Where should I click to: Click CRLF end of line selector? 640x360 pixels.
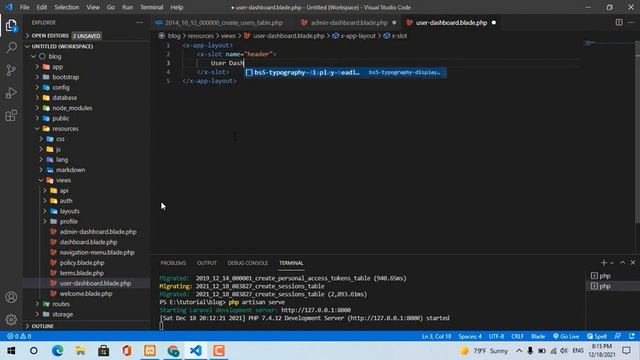pyautogui.click(x=518, y=336)
